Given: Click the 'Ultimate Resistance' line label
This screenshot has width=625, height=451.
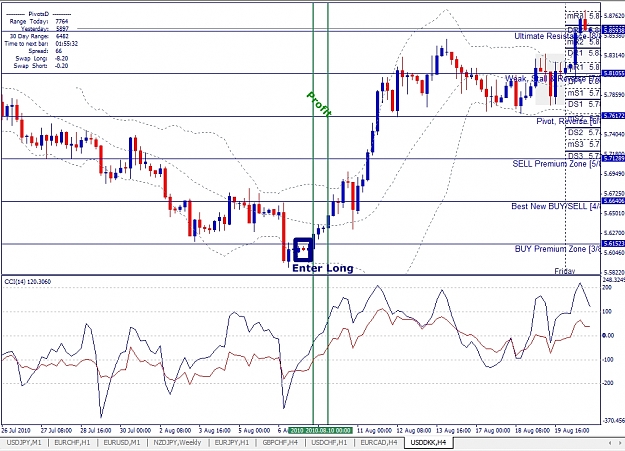Looking at the screenshot, I should (557, 36).
